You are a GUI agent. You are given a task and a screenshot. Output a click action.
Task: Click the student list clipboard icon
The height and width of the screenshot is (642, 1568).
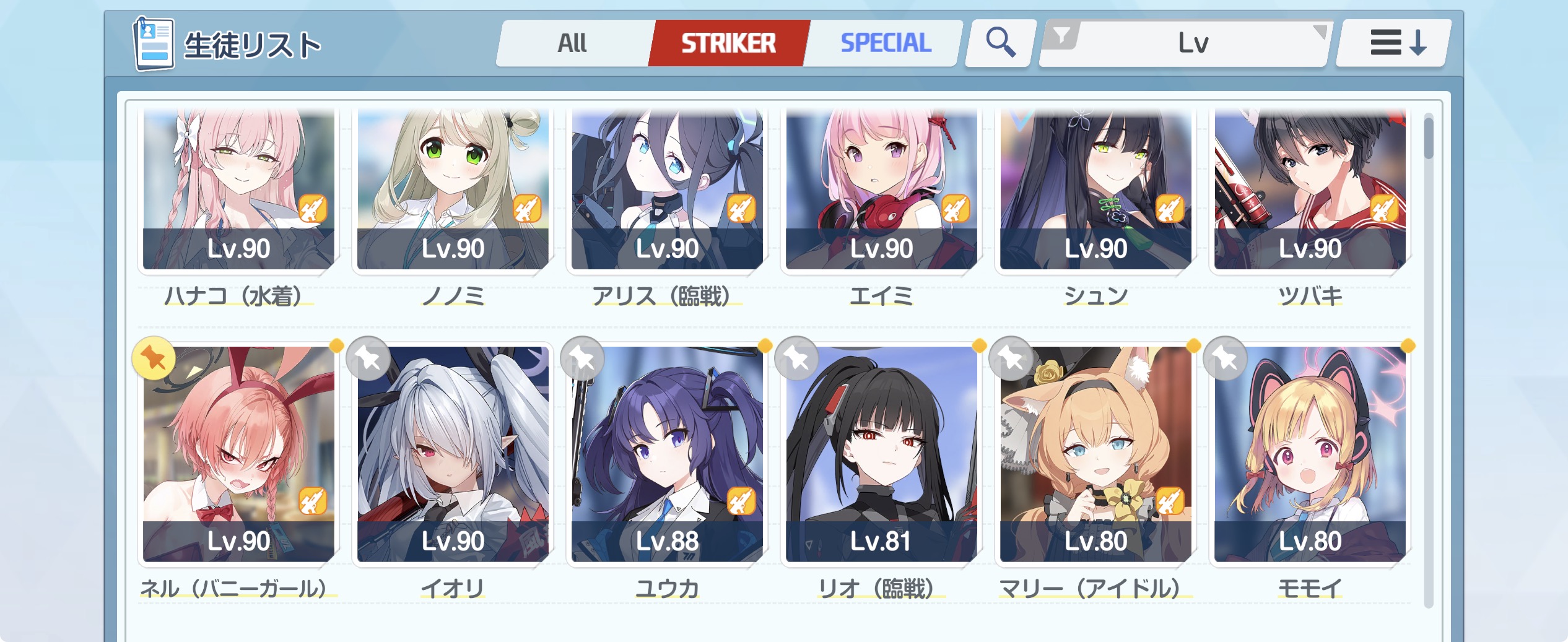[x=154, y=43]
